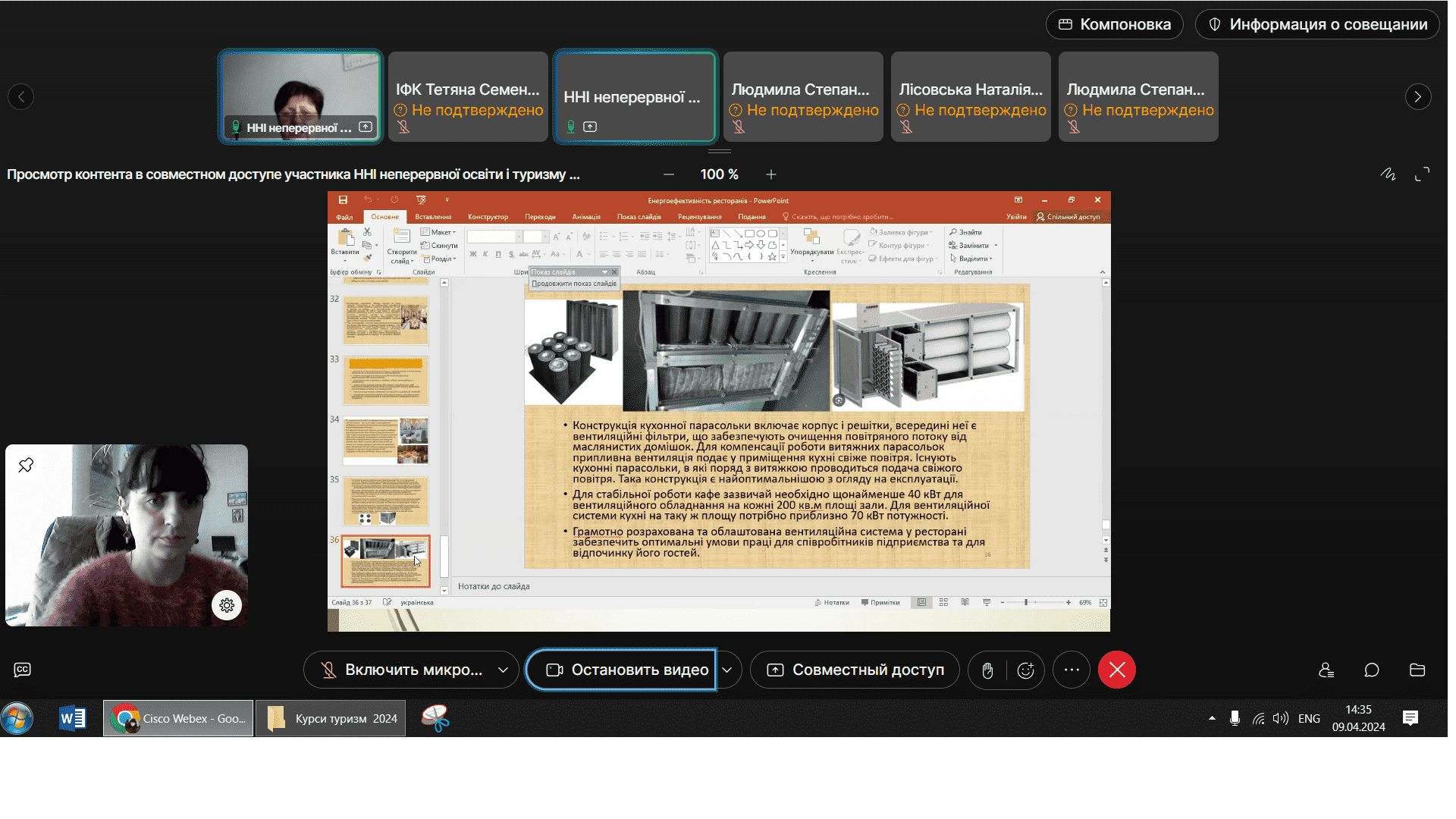Click the PowerPoint Save icon
Screen dimensions: 1456x819
click(343, 200)
